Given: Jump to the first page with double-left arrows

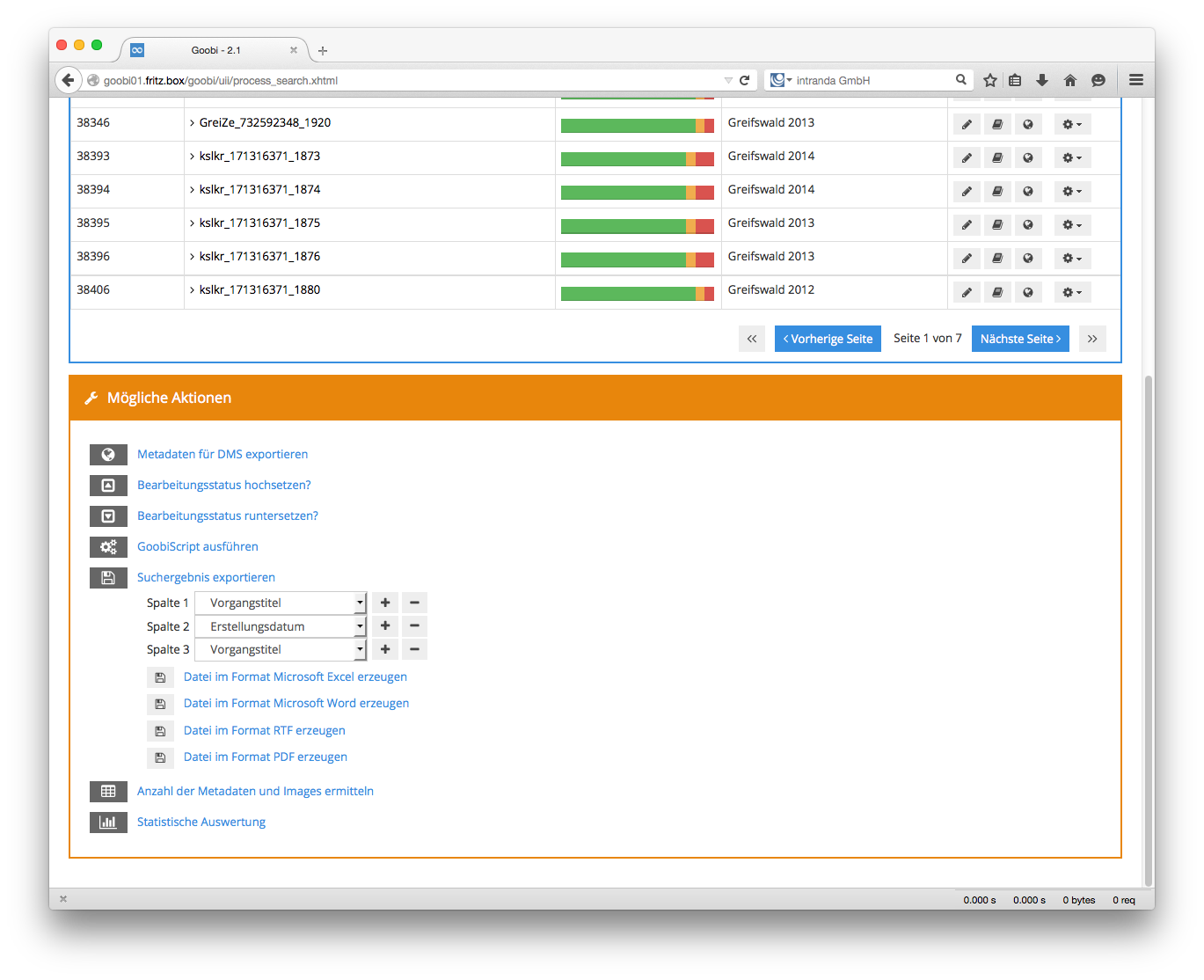Looking at the screenshot, I should 752,339.
